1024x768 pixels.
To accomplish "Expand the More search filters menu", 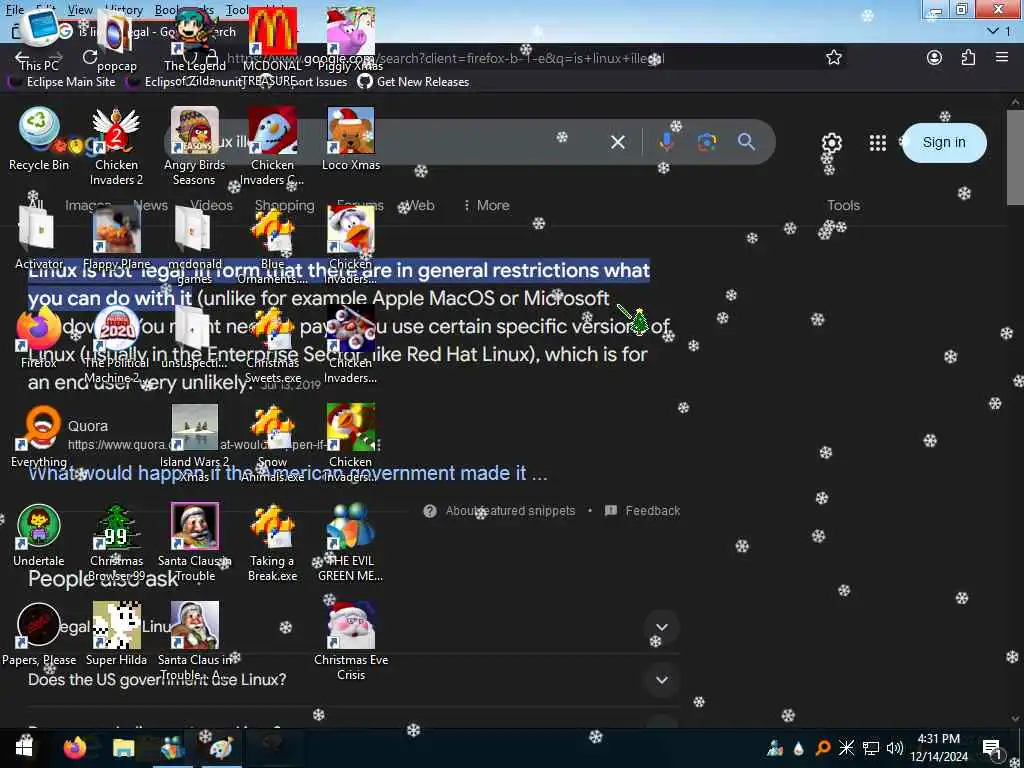I will click(x=486, y=205).
